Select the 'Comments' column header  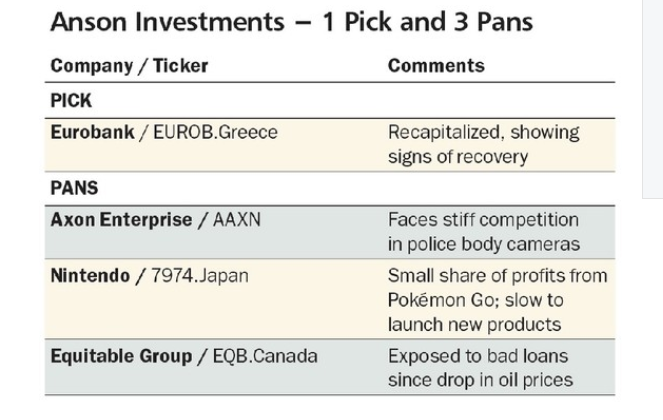point(436,66)
